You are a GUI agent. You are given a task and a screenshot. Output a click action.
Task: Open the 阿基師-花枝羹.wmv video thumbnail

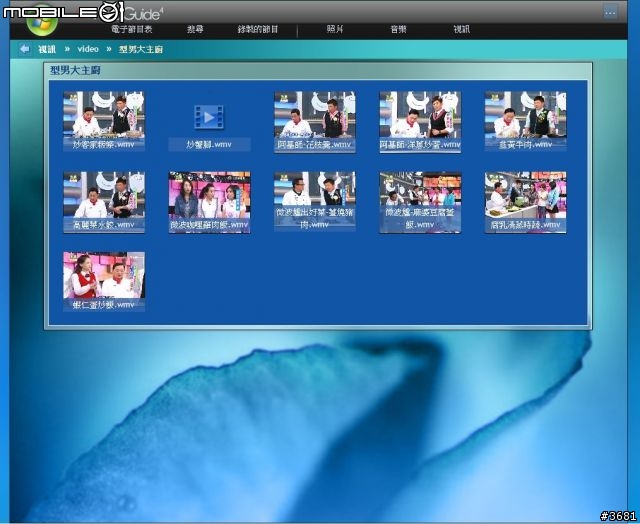coord(315,121)
